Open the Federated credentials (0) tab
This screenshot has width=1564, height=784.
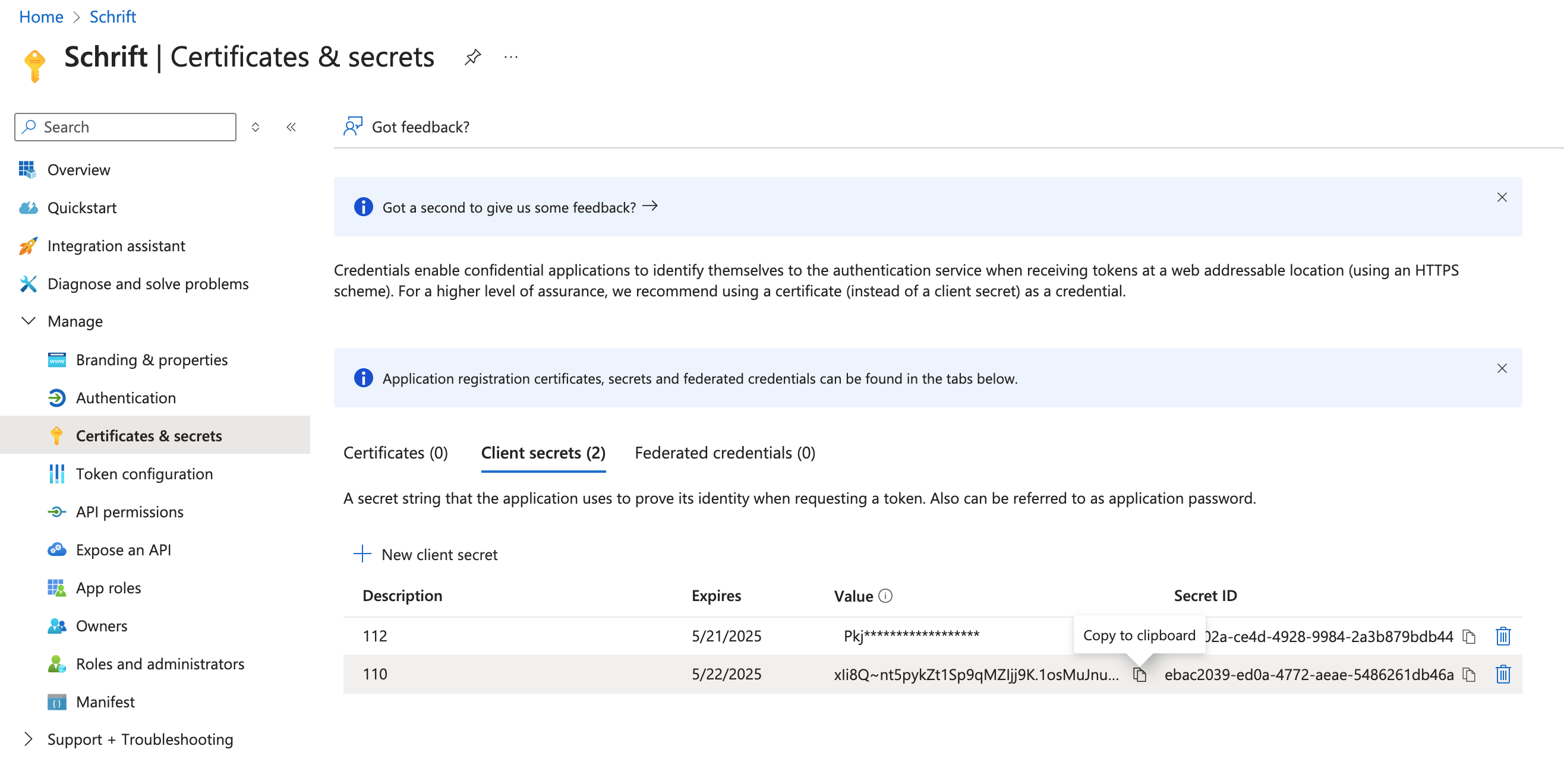click(x=724, y=453)
